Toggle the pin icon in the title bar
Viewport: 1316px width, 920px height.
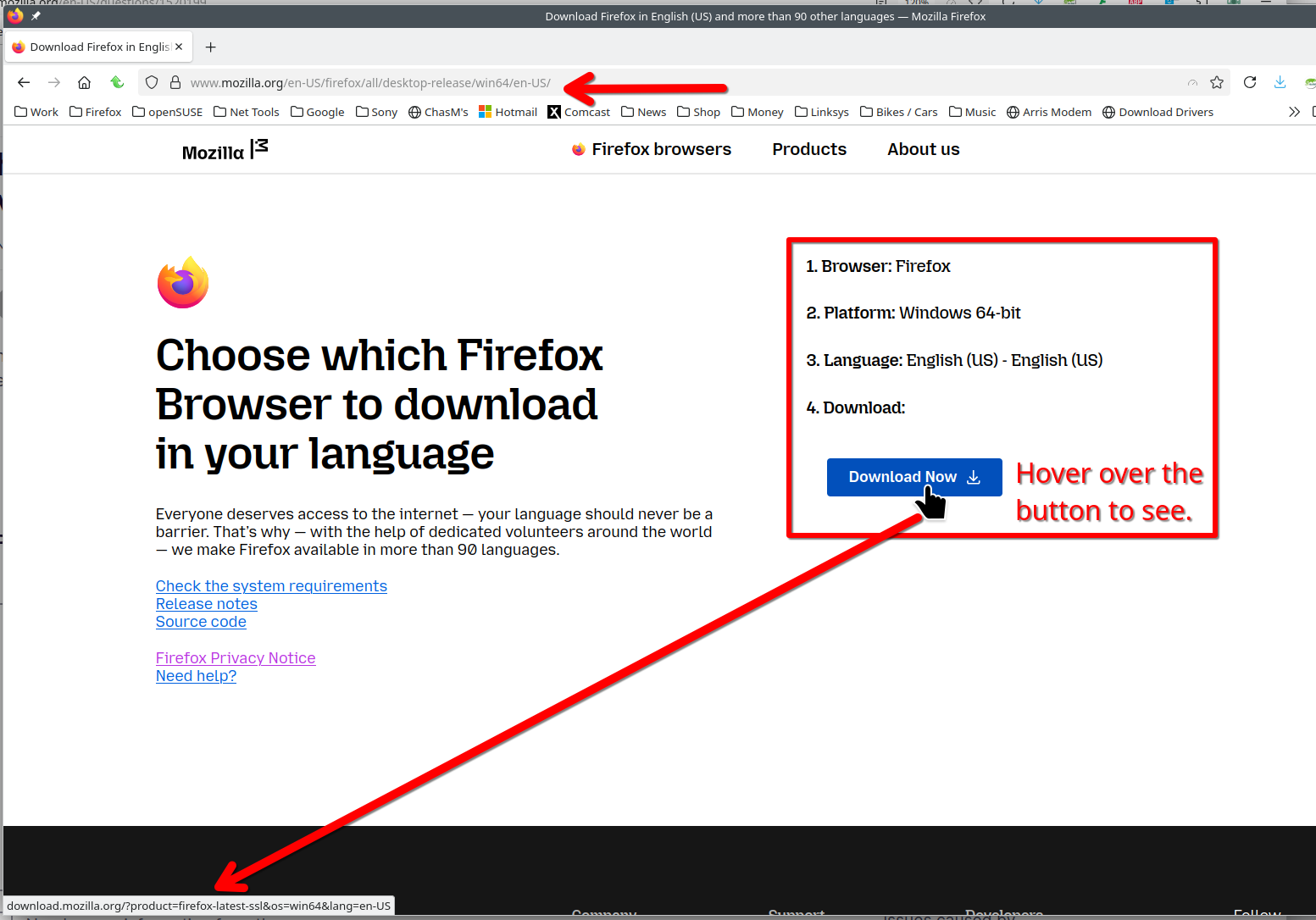pyautogui.click(x=36, y=15)
